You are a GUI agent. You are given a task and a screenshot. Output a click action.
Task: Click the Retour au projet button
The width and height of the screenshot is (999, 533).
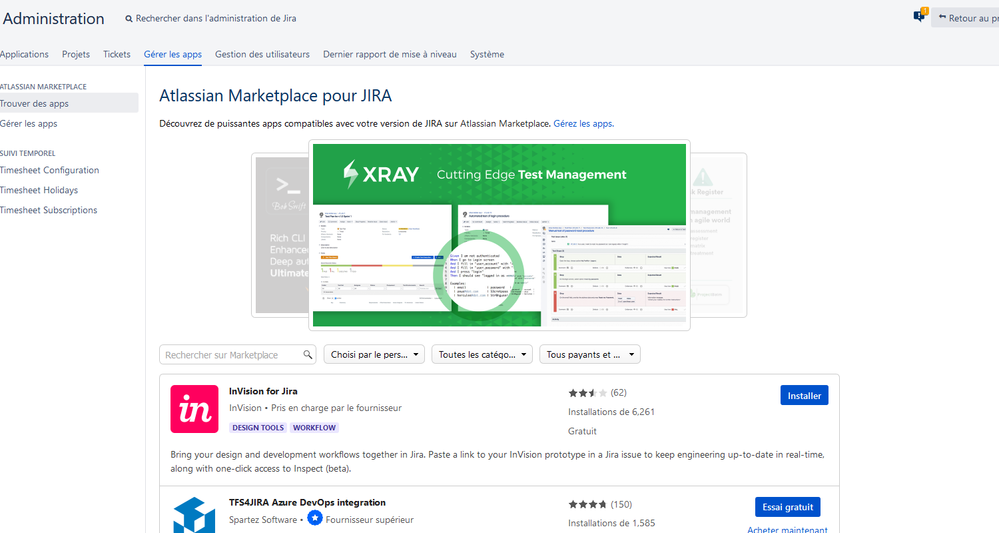[x=966, y=18]
